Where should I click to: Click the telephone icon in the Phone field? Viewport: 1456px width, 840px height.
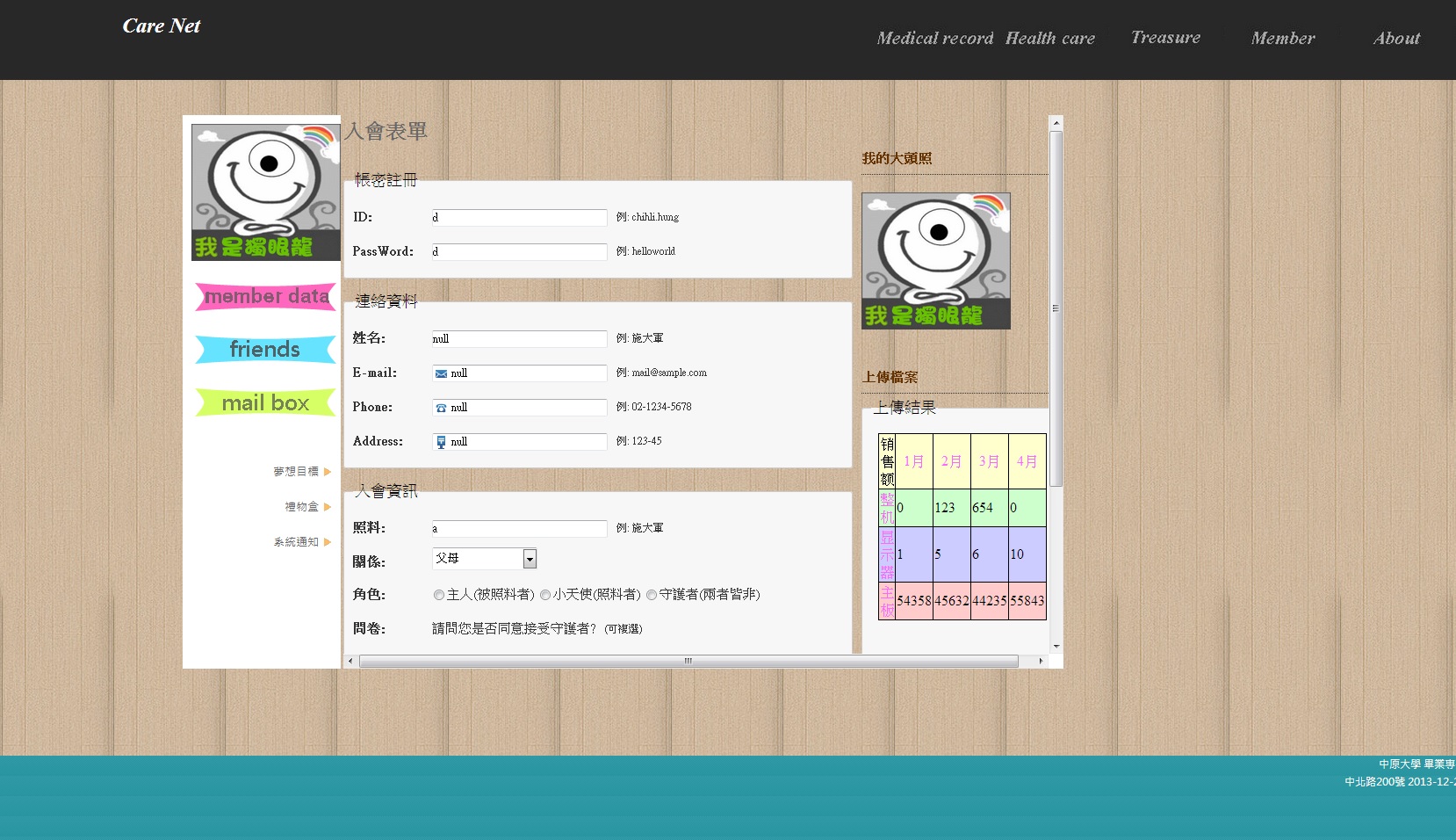[x=441, y=408]
